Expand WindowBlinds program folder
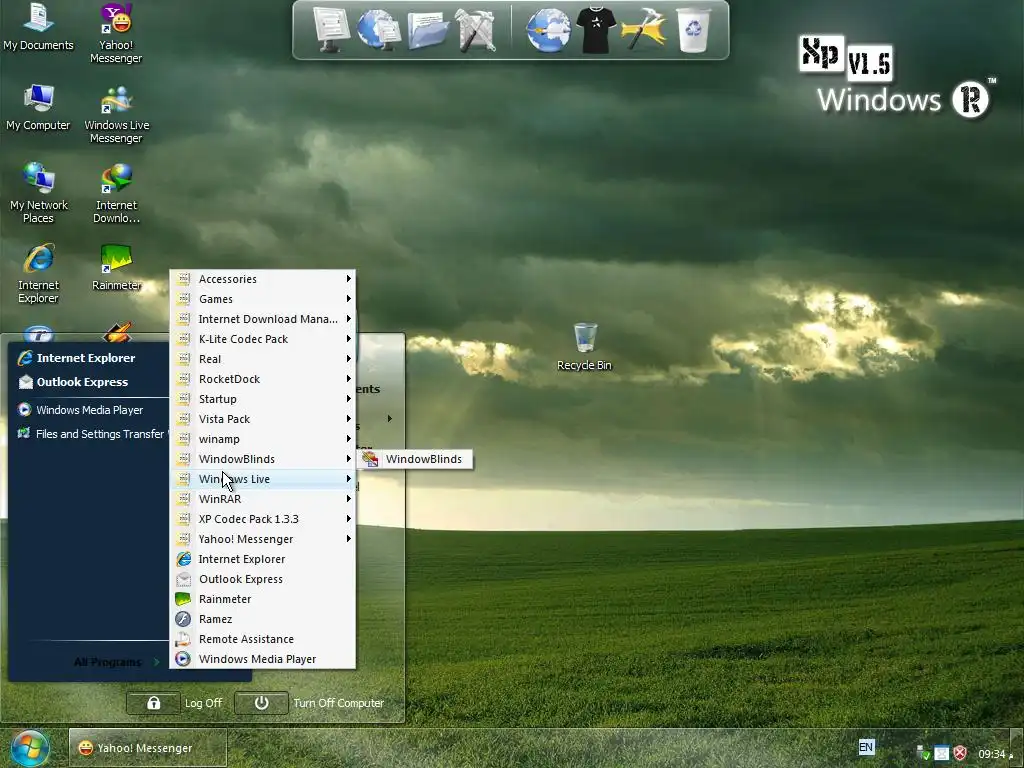Screen dimensions: 1024x768 click(x=263, y=459)
